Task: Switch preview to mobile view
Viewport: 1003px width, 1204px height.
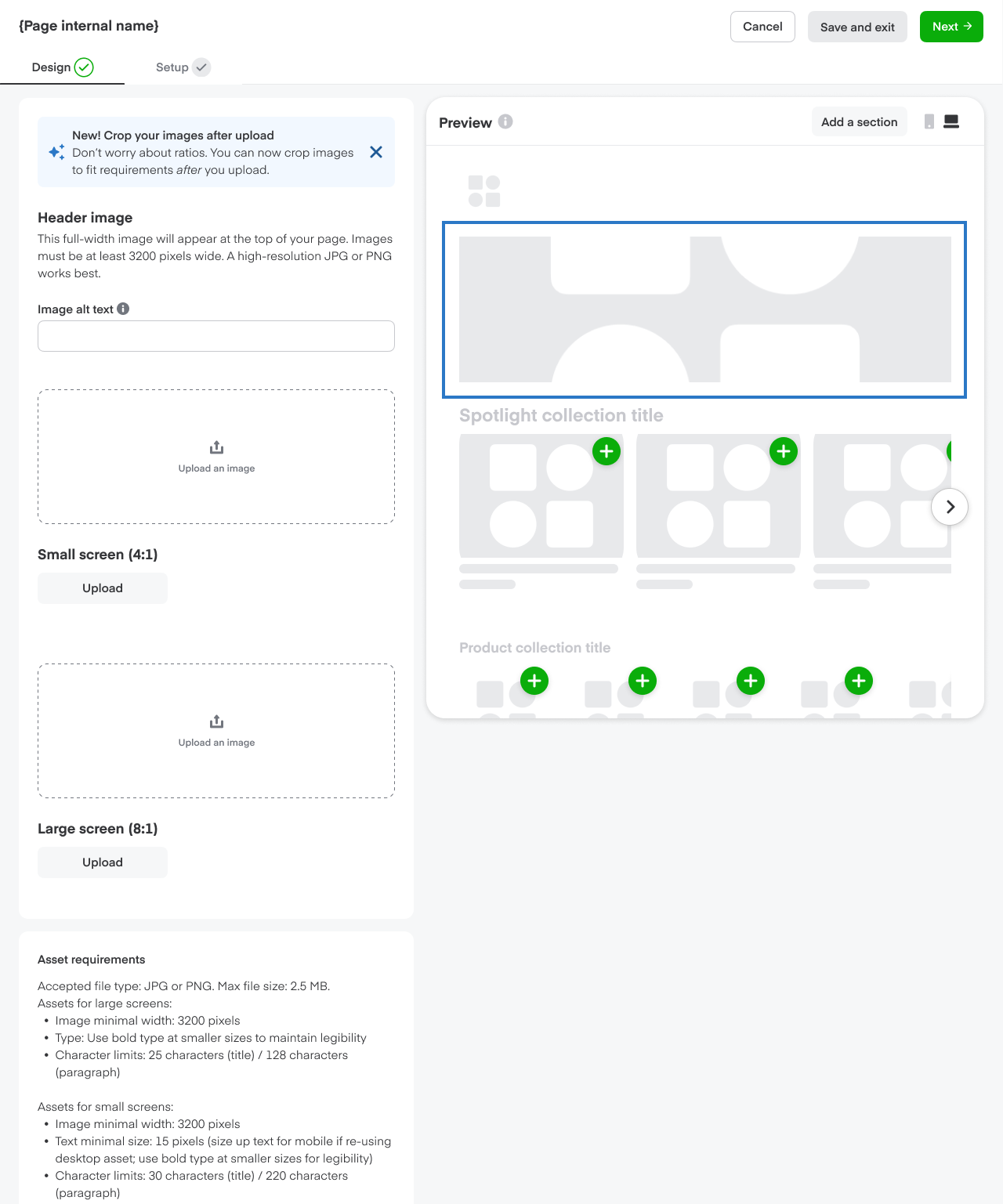Action: click(929, 121)
